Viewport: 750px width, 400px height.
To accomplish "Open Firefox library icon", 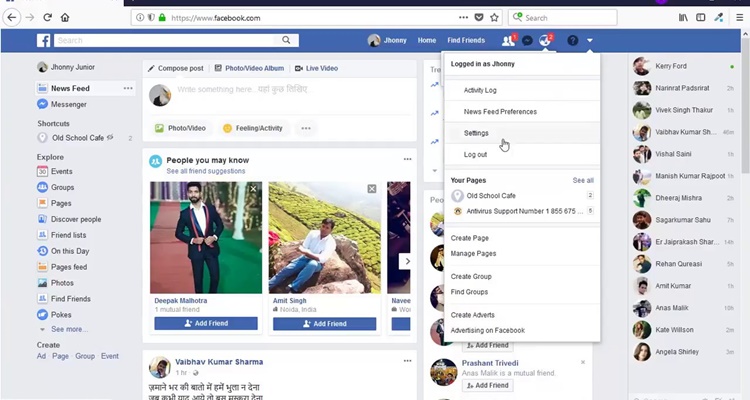I will 683,18.
